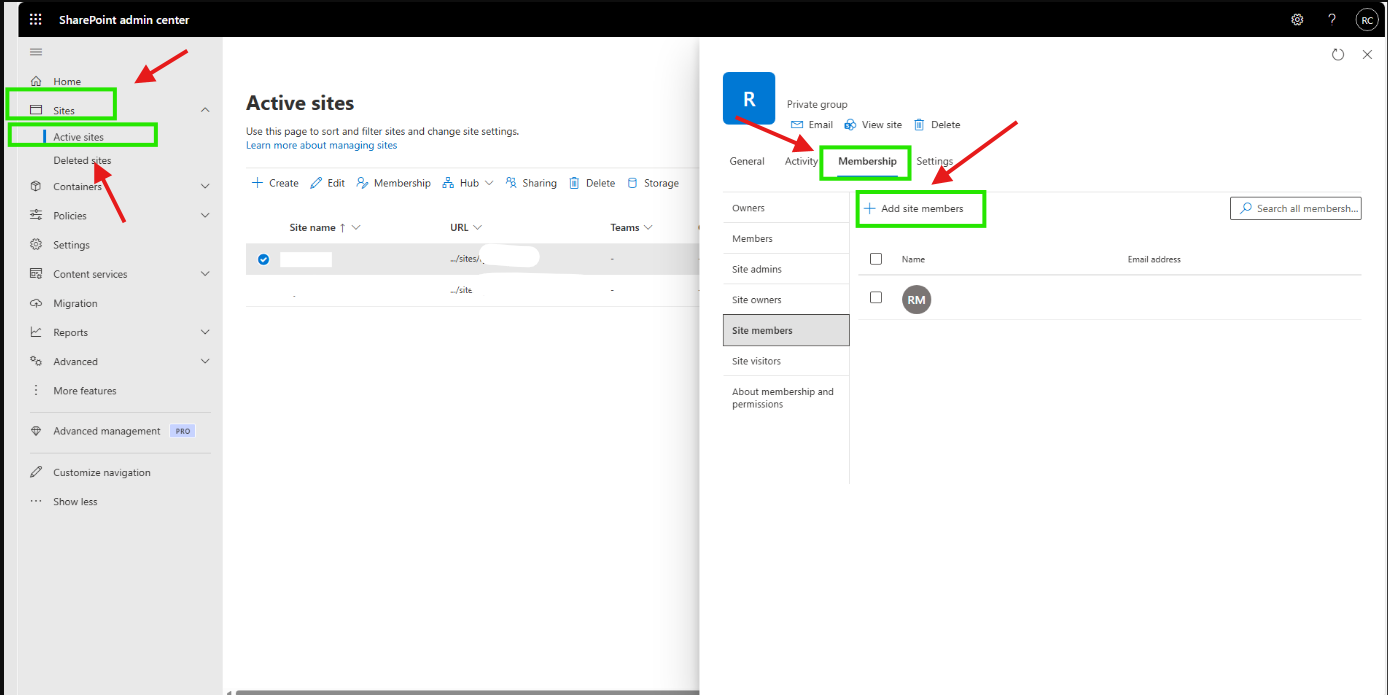Click the Reports chart icon
Viewport: 1388px width, 695px height.
36,332
